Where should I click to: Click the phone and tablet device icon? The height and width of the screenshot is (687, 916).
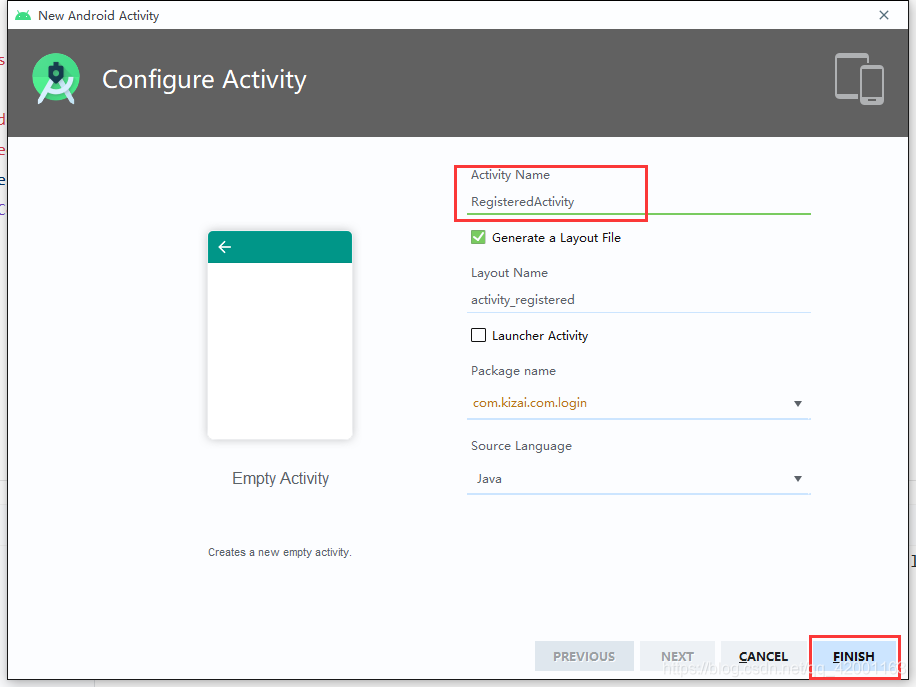[859, 79]
